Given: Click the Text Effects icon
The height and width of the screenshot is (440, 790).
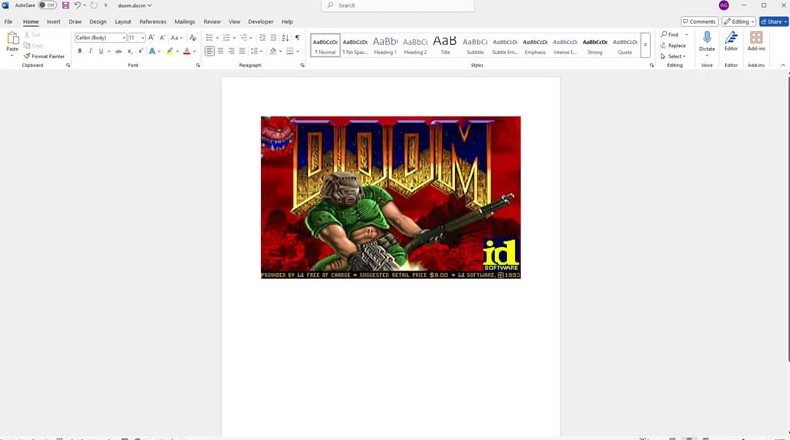Looking at the screenshot, I should point(152,51).
